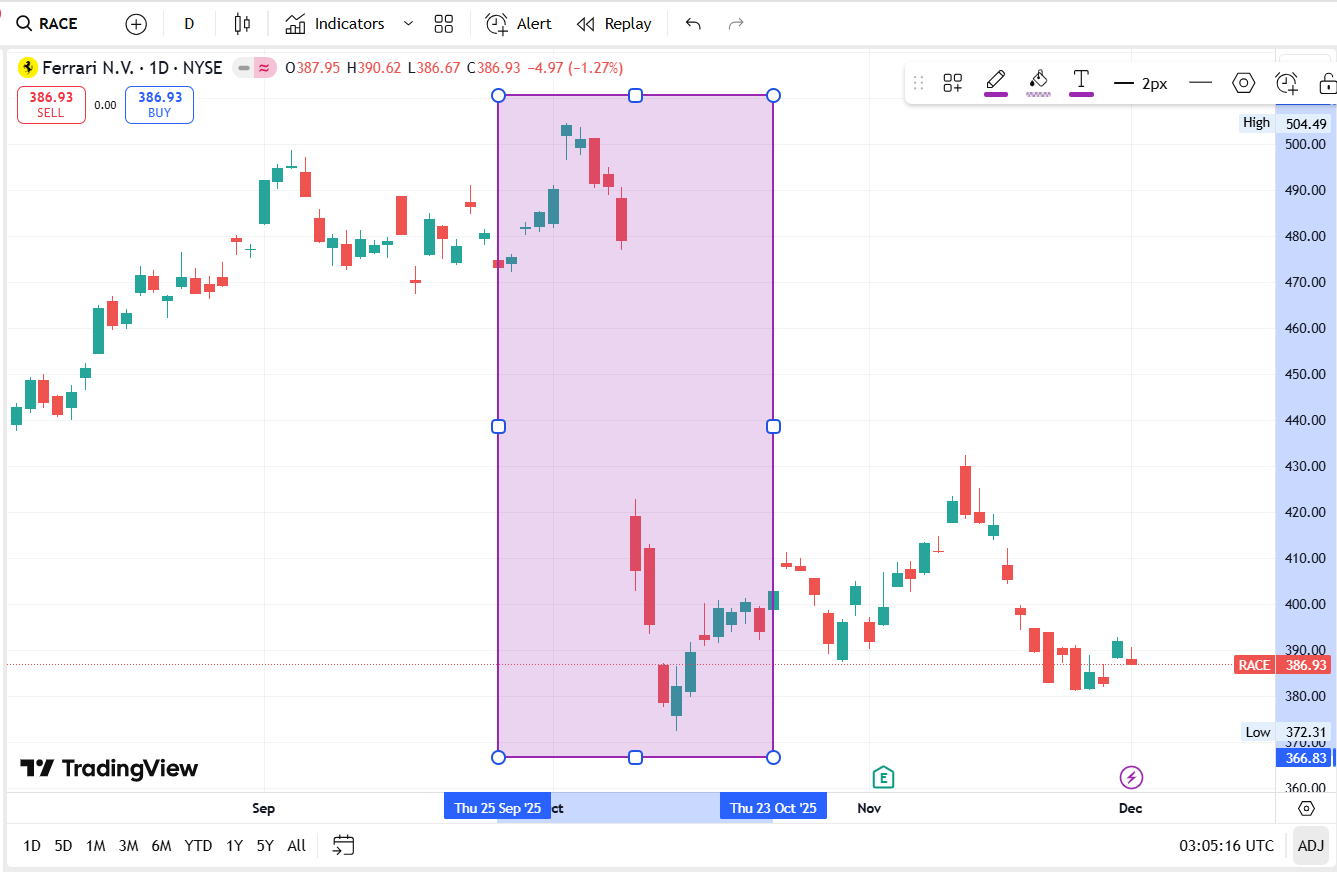Click the left-middle rectangle edge handle
The height and width of the screenshot is (872, 1337).
(x=499, y=426)
